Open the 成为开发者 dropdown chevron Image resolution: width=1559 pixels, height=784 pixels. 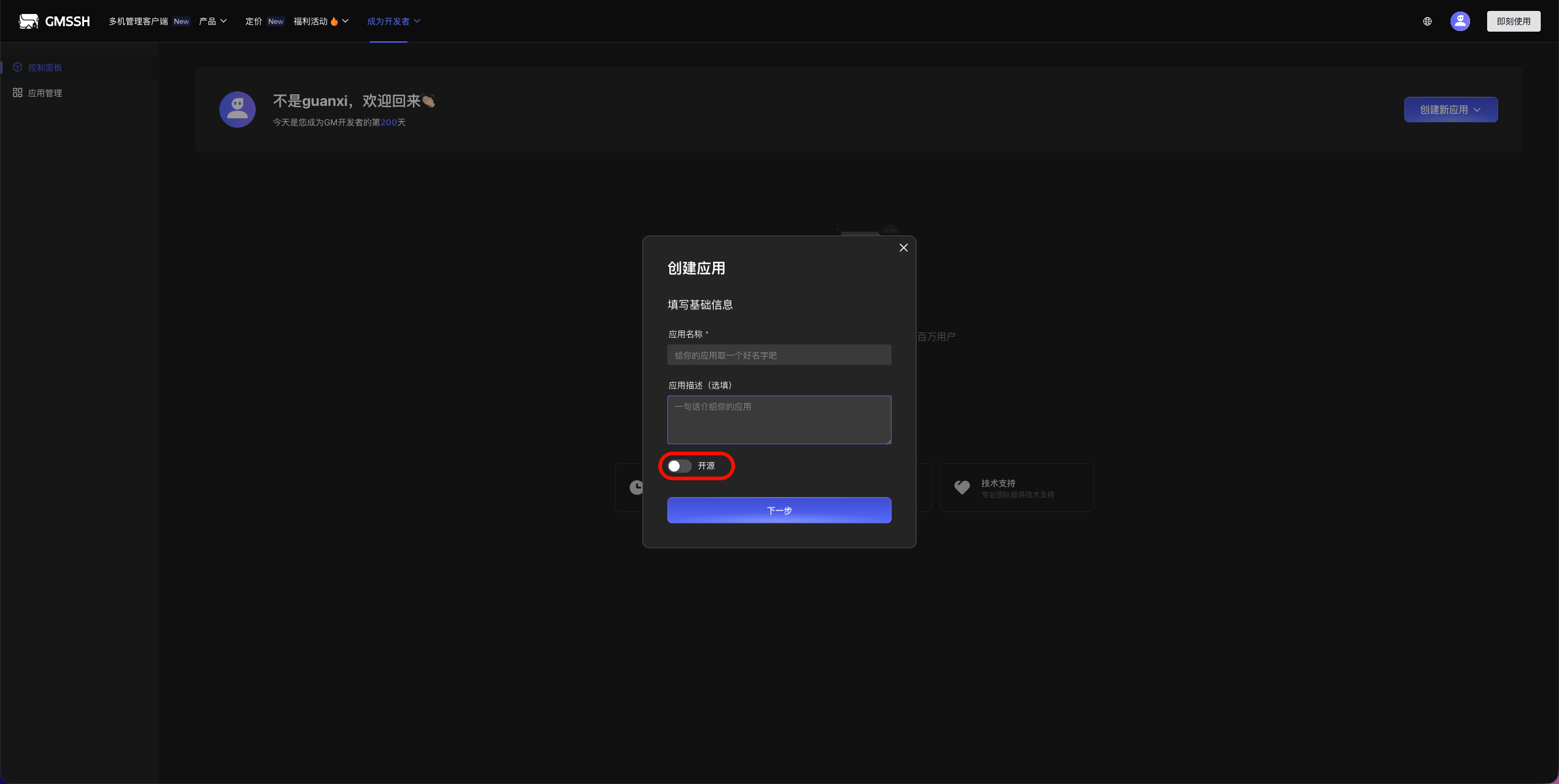417,21
